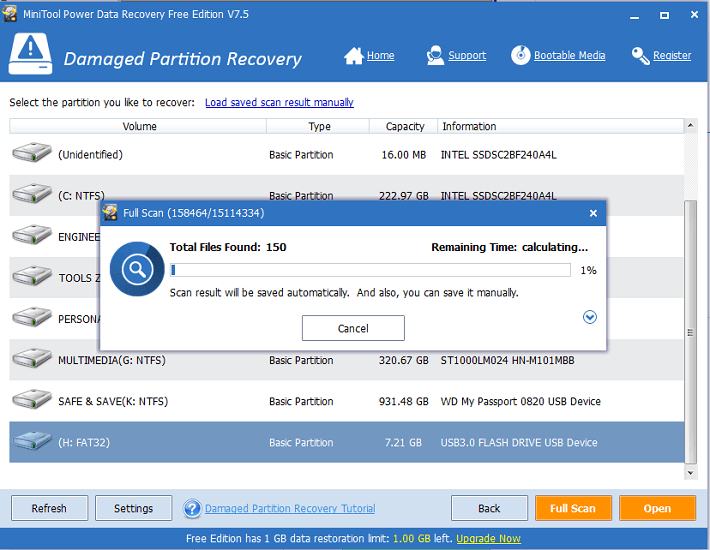Open Damaged Partition Recovery Tutorial link
This screenshot has width=710, height=550.
290,508
